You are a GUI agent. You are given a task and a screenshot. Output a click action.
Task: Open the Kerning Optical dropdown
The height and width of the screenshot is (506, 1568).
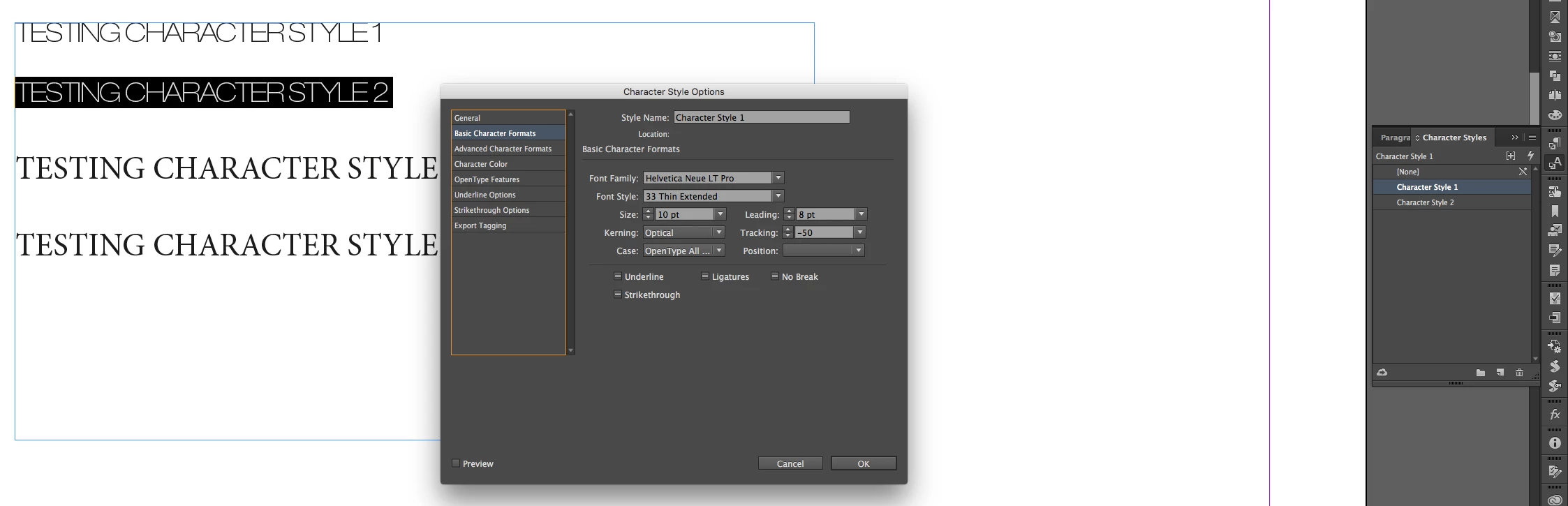(683, 232)
